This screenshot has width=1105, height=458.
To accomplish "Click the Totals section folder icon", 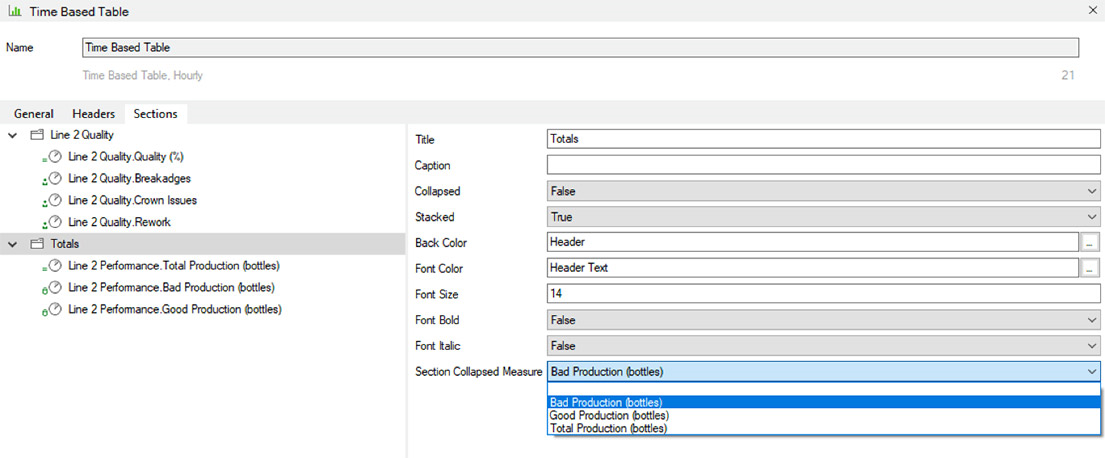I will (37, 244).
